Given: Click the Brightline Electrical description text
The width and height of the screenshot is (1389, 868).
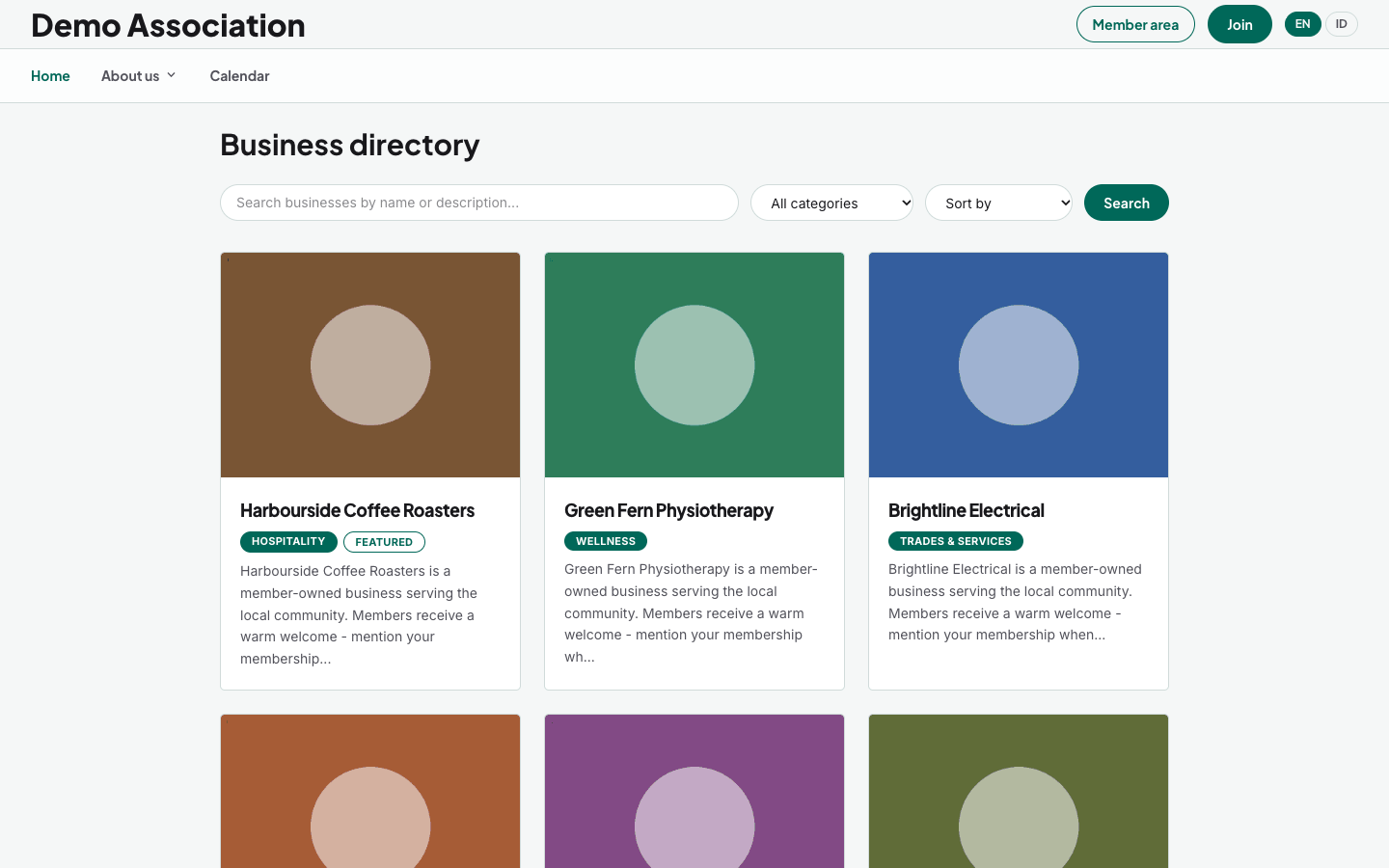Looking at the screenshot, I should pos(1015,602).
